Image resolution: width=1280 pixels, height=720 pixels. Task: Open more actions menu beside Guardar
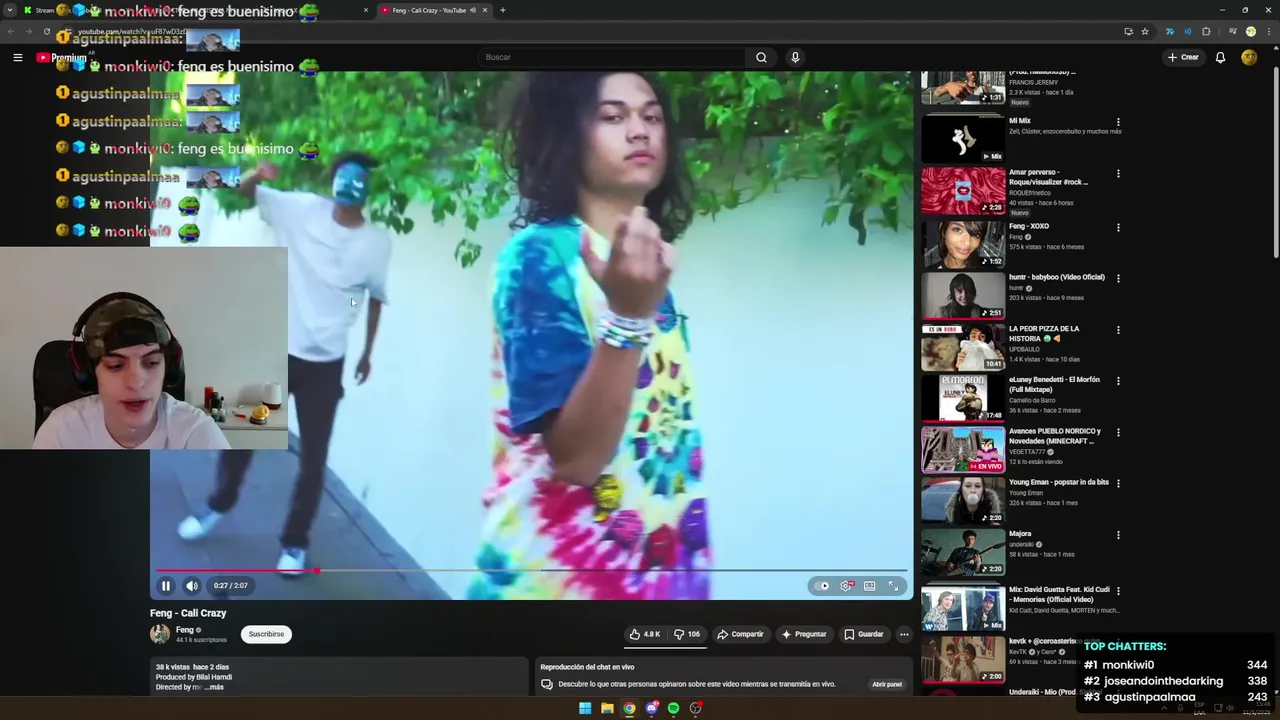904,634
